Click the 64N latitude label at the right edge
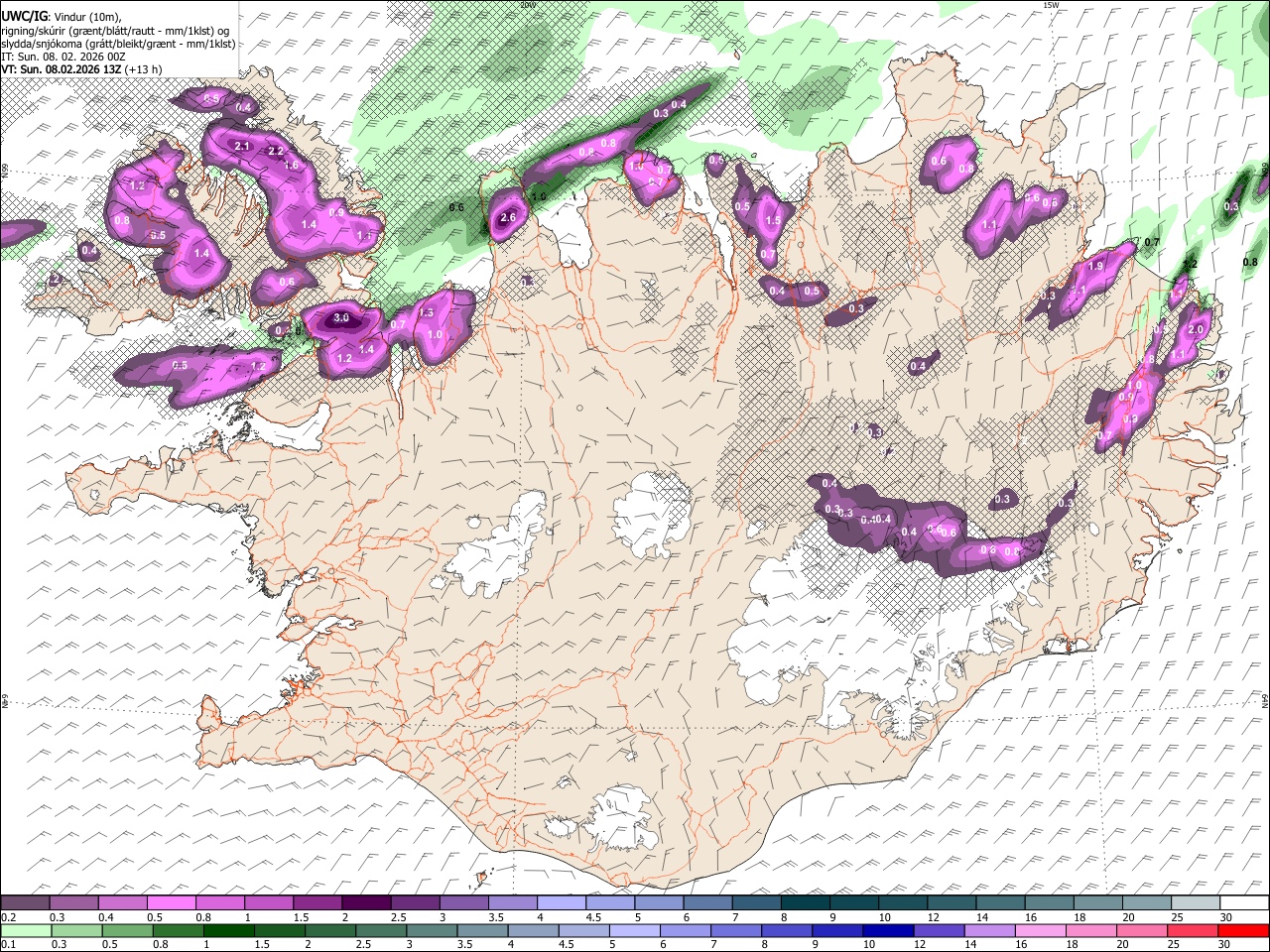 1265,700
